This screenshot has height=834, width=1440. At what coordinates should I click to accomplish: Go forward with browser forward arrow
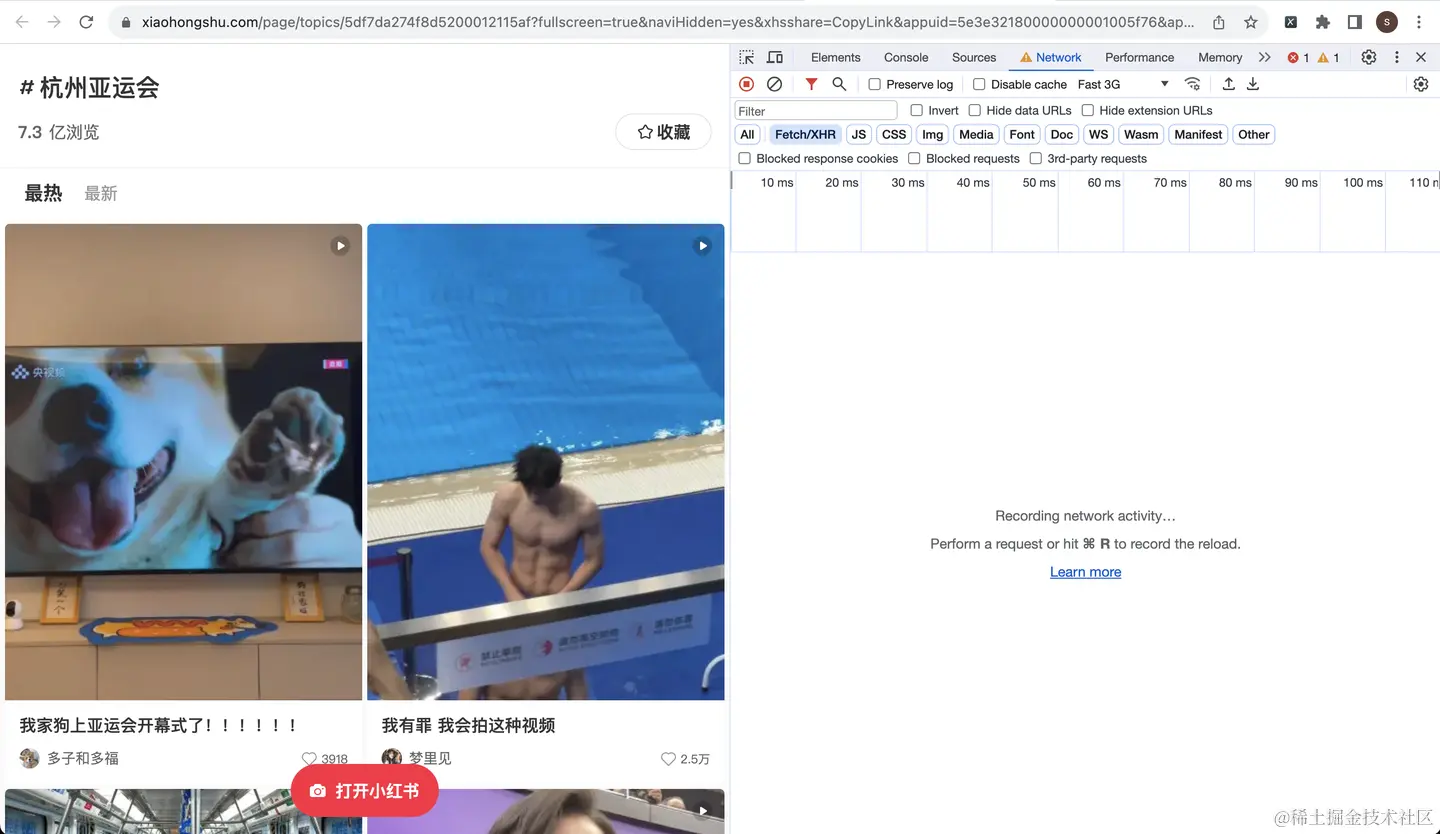click(x=54, y=22)
